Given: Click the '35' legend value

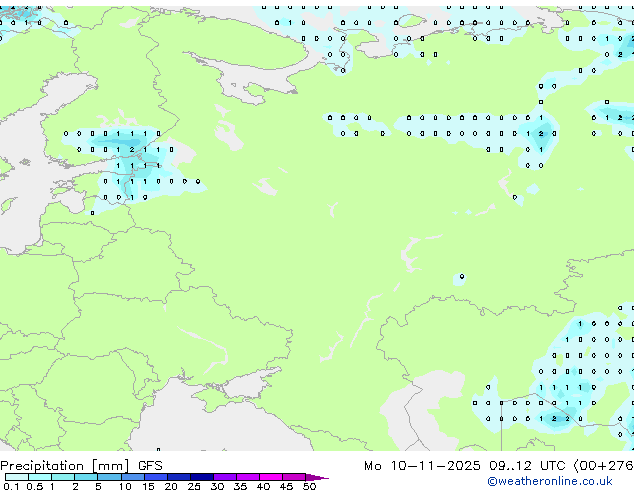Looking at the screenshot, I should pyautogui.click(x=240, y=486).
